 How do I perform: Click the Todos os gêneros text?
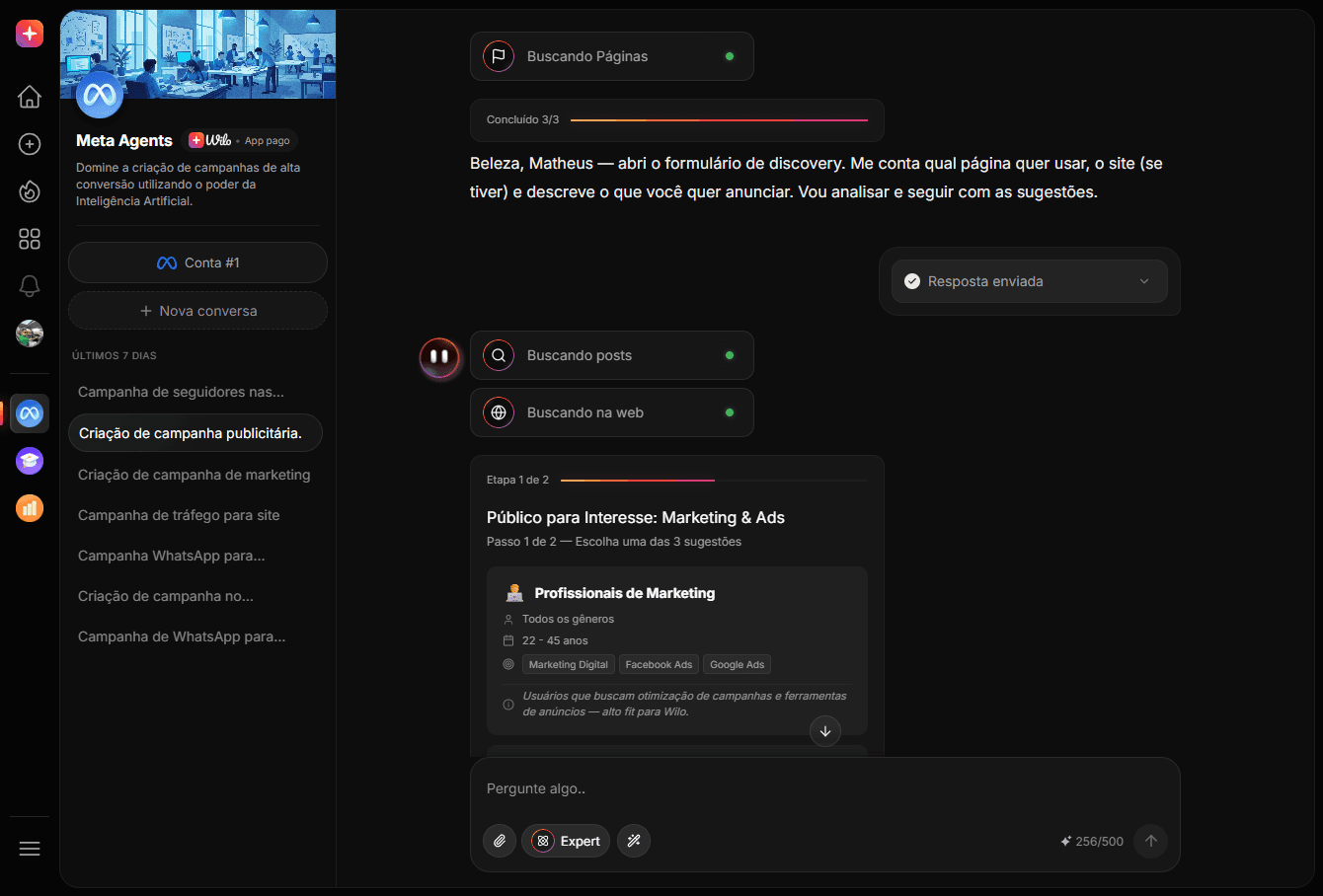click(568, 619)
